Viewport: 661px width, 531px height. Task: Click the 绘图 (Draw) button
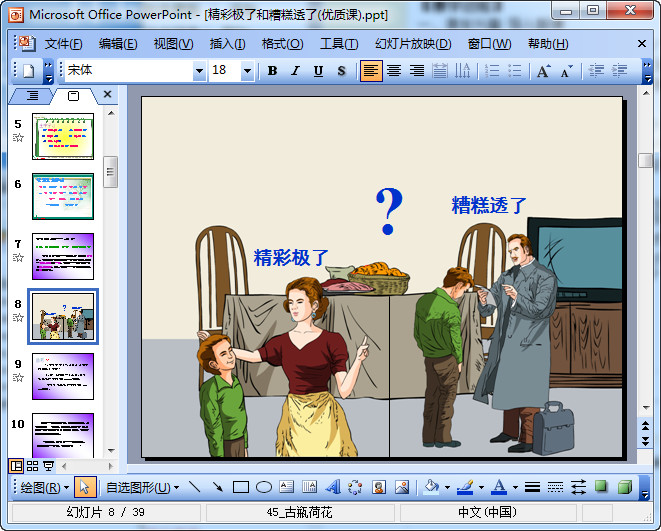click(x=45, y=488)
